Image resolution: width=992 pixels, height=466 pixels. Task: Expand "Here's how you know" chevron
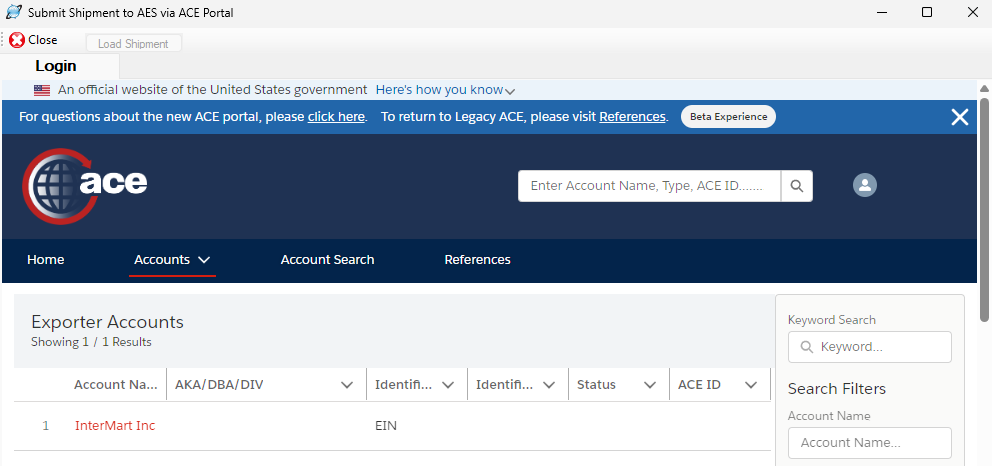510,91
